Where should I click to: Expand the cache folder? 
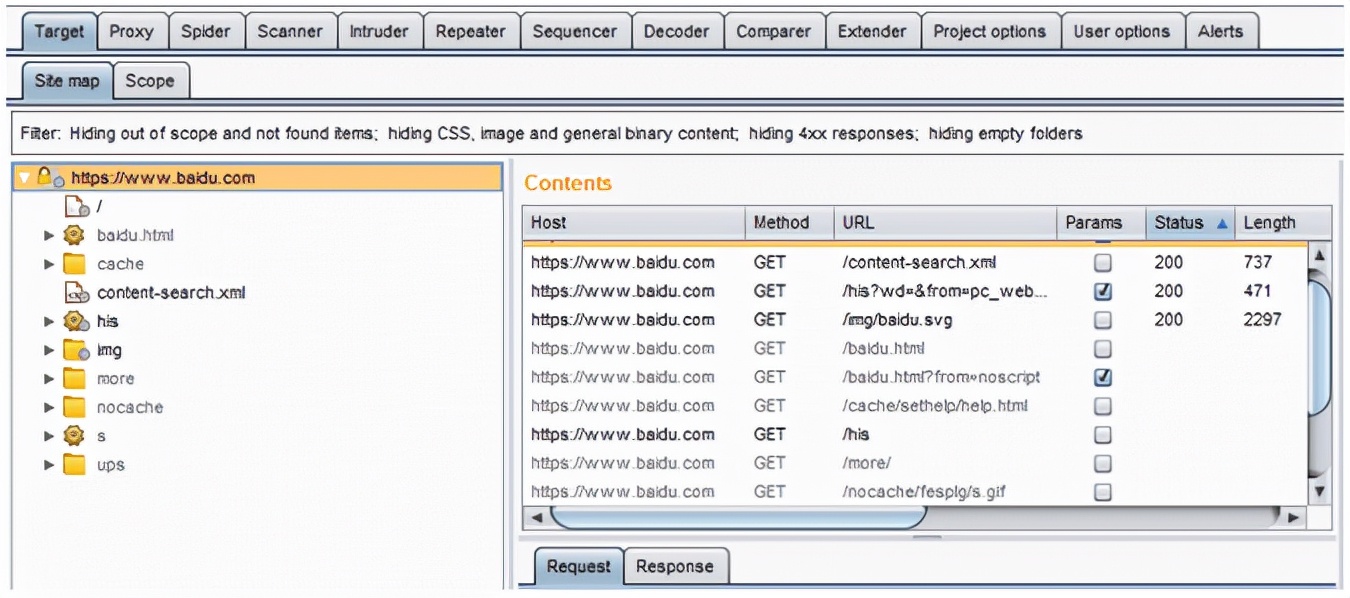(x=49, y=264)
